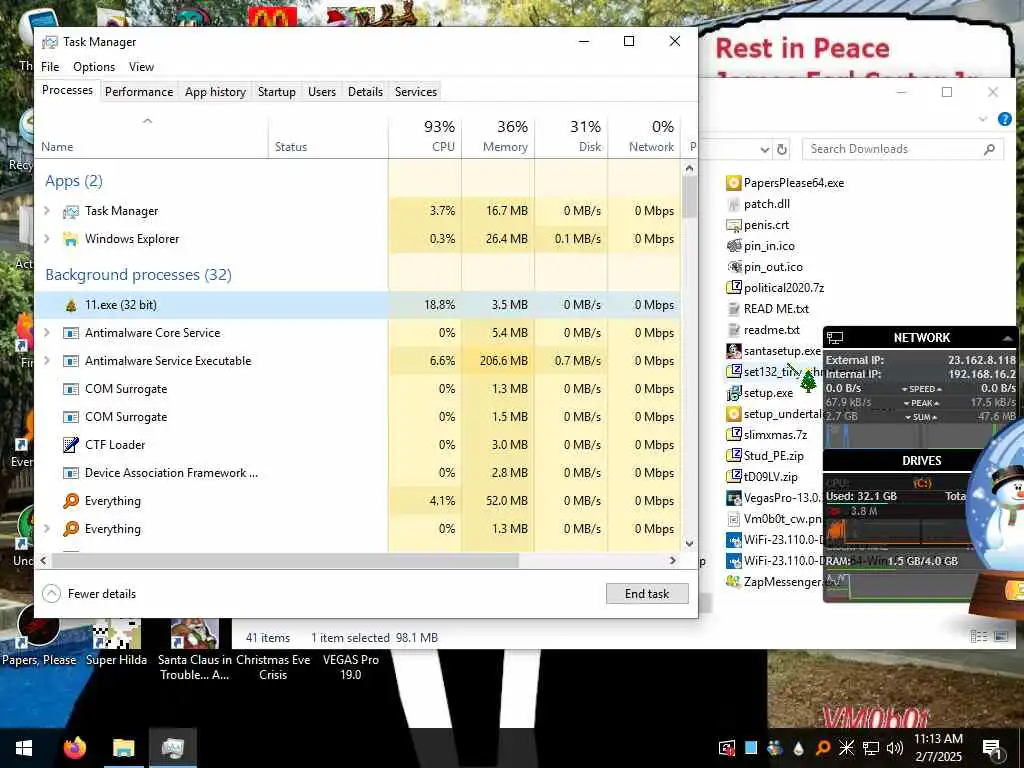Switch to the Users tab

[322, 92]
